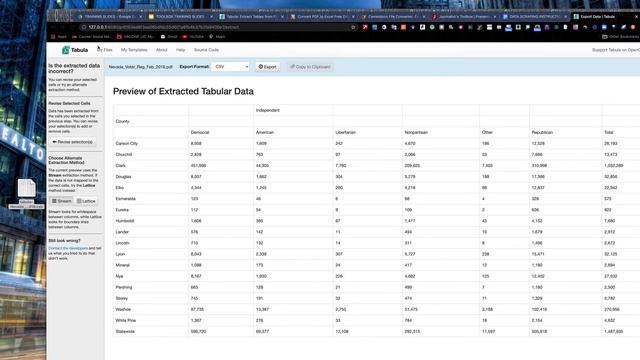Switch to the Journalist's Toolbox tab
This screenshot has height=360, width=640.
[x=464, y=17]
